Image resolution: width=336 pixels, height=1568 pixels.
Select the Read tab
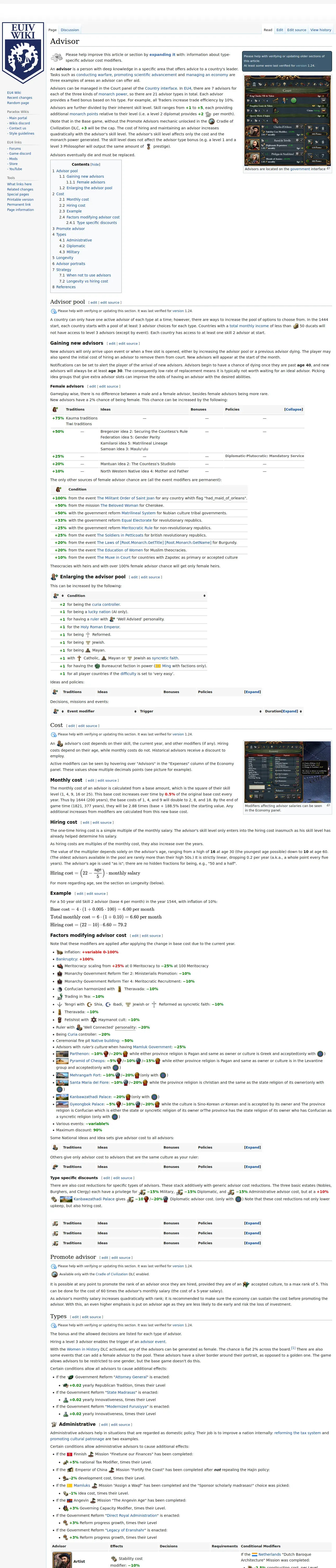point(268,30)
